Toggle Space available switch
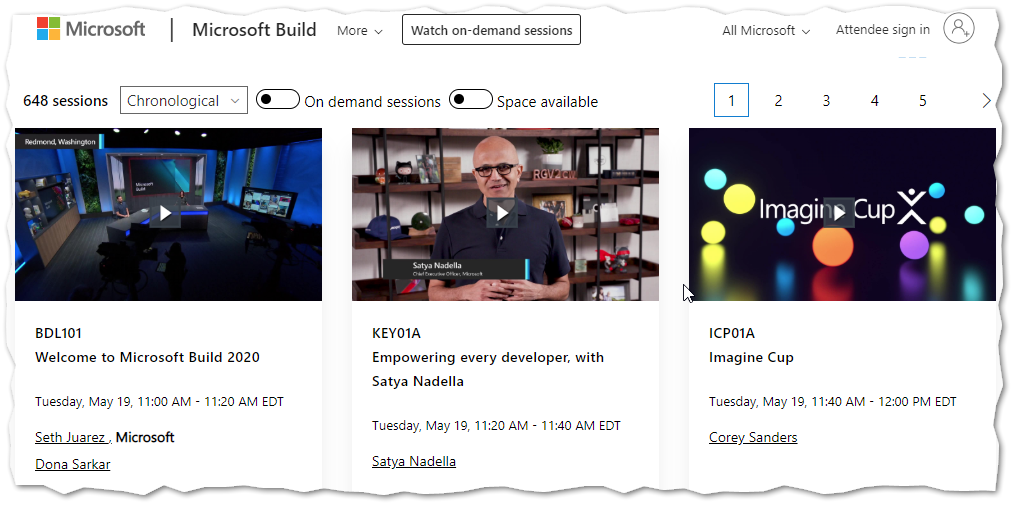The width and height of the screenshot is (1013, 505). pyautogui.click(x=471, y=99)
